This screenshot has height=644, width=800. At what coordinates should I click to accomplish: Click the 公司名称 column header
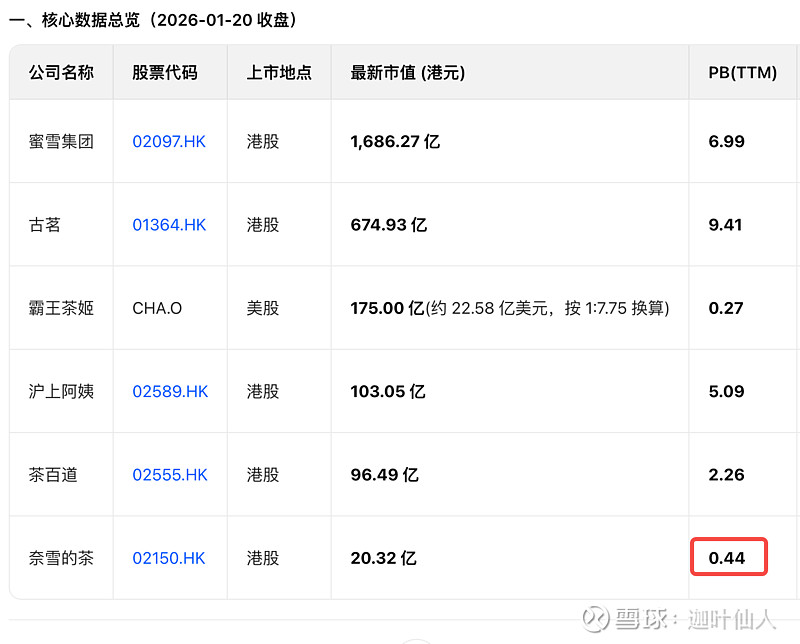coord(61,73)
